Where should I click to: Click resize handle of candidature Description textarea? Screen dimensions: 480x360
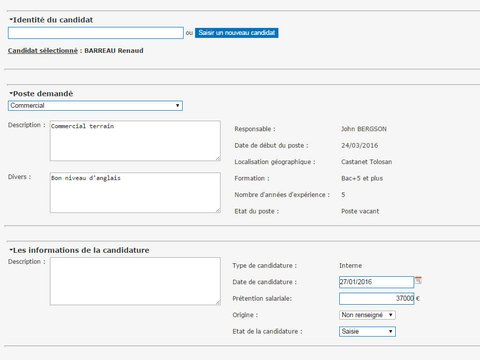coord(218,302)
